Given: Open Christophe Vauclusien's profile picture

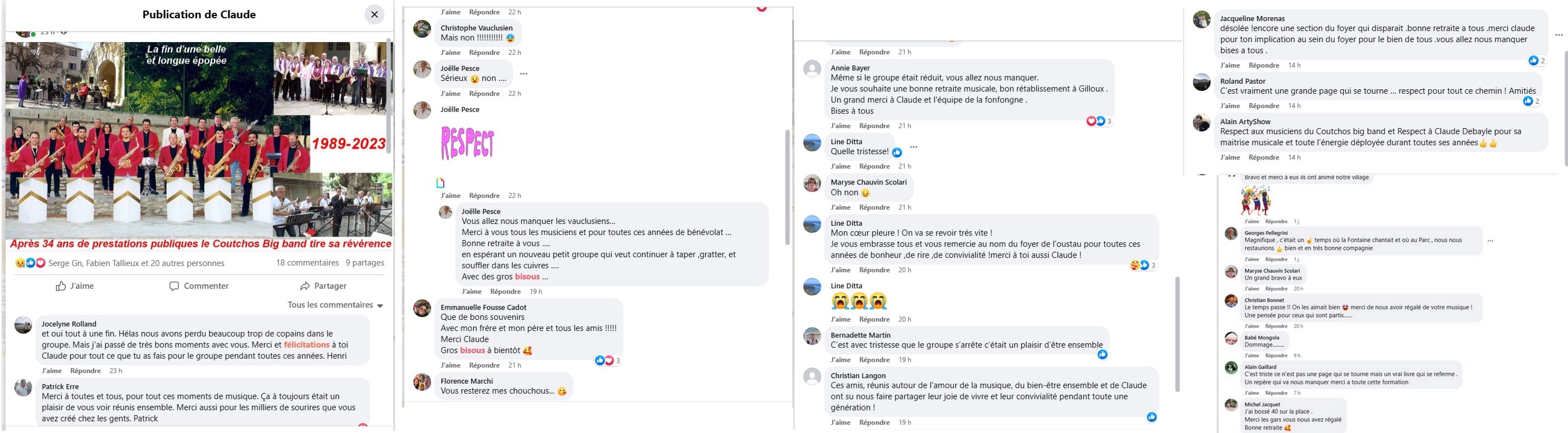Looking at the screenshot, I should point(422,29).
